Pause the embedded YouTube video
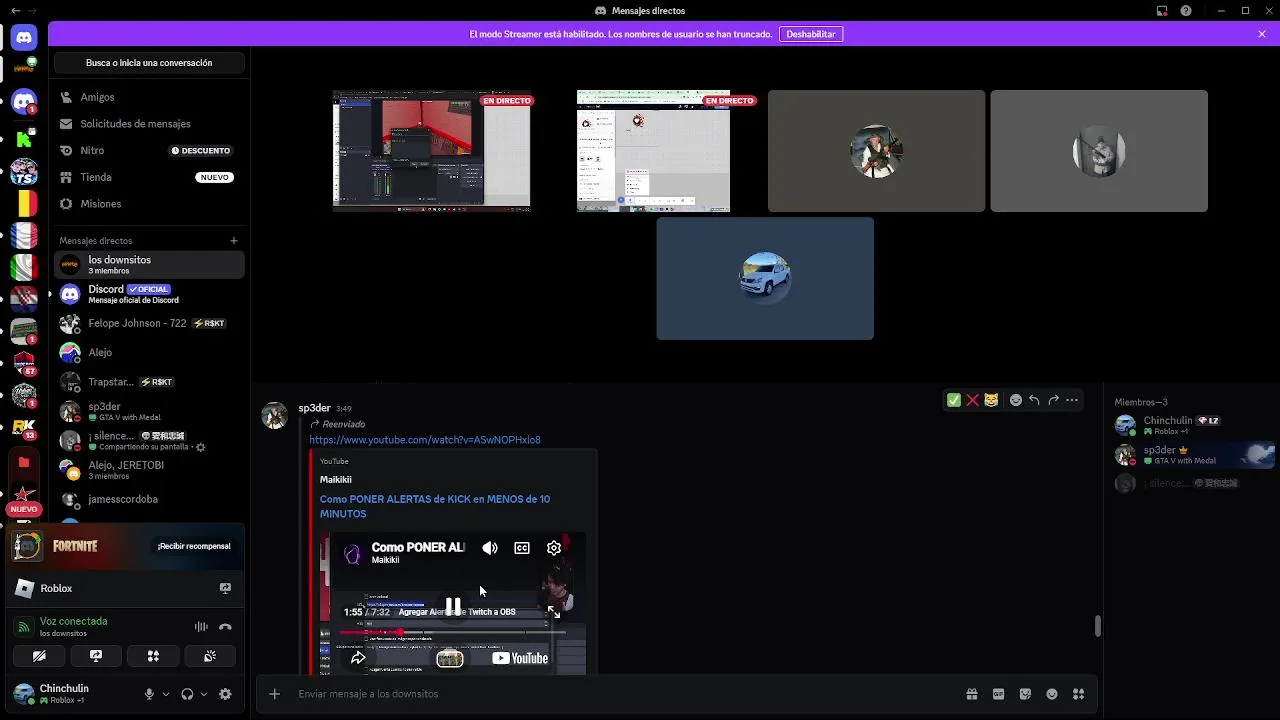Screen dimensions: 1280x720 [x=453, y=606]
